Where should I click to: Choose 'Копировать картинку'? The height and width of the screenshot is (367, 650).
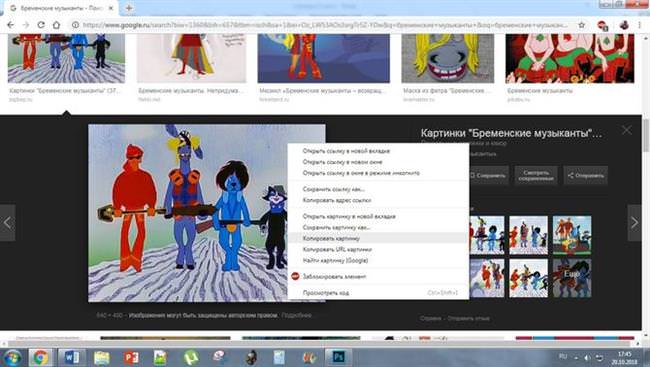pos(331,238)
